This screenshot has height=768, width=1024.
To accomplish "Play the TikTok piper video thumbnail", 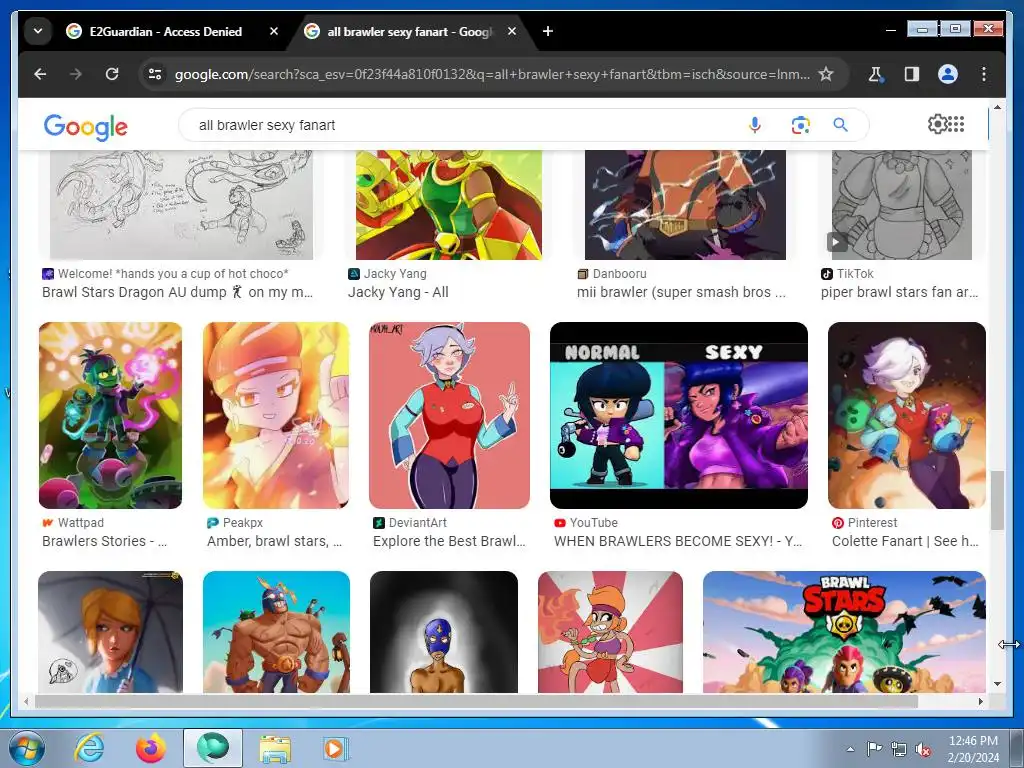I will (837, 242).
